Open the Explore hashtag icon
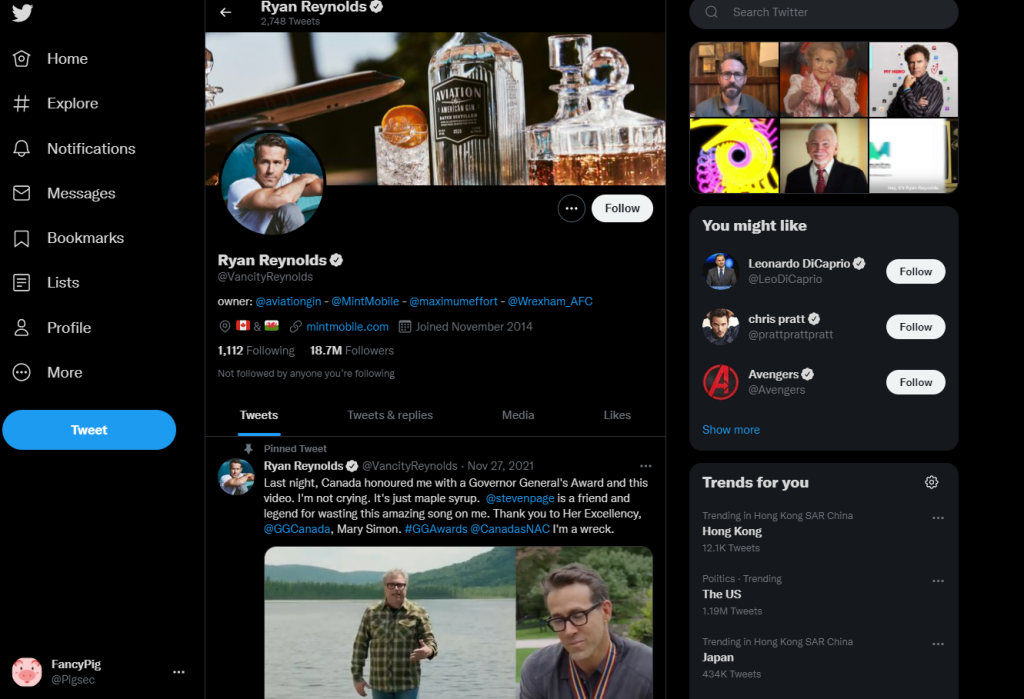 22,103
